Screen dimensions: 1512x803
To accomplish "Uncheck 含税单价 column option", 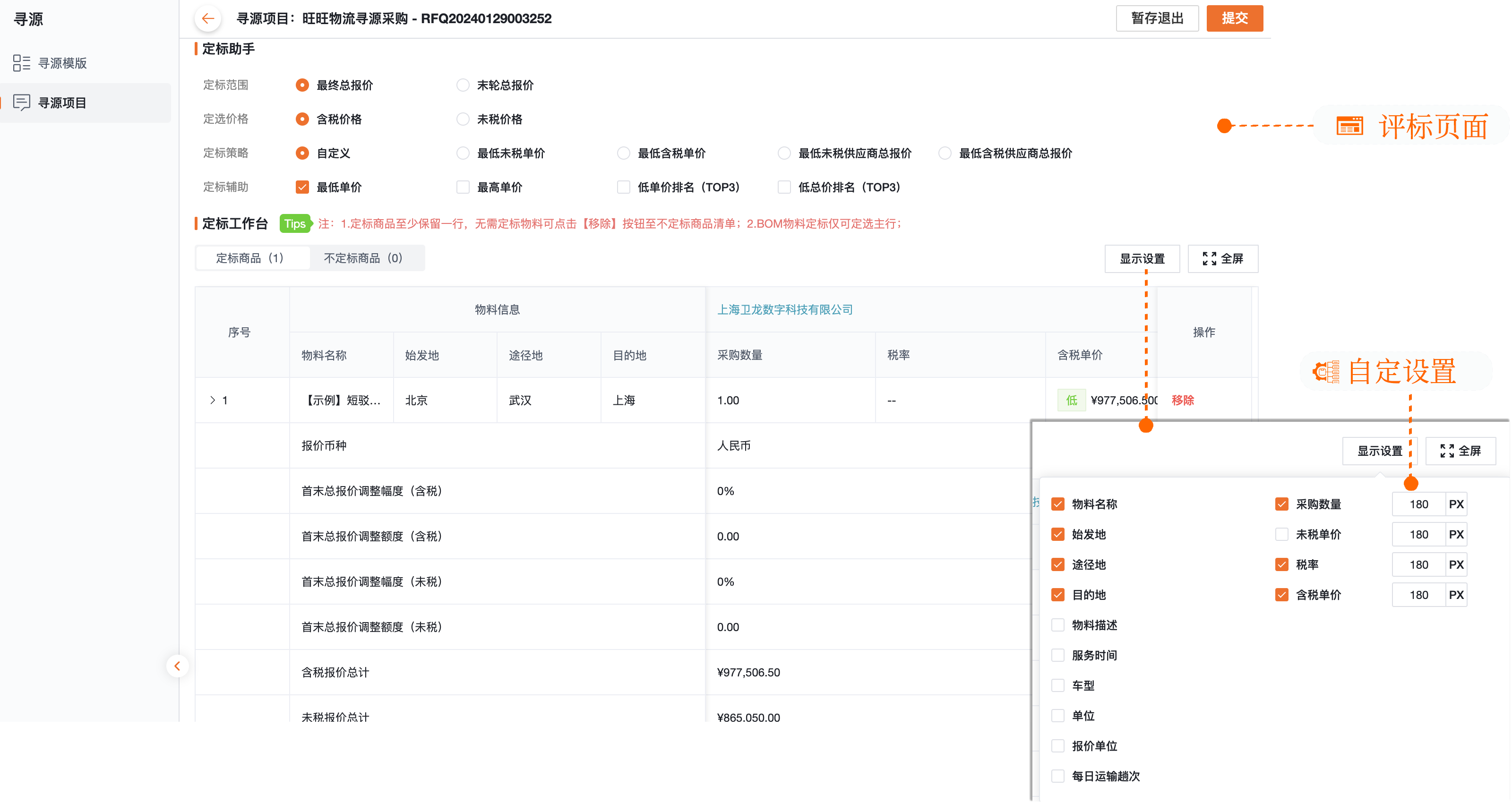I will click(x=1282, y=595).
